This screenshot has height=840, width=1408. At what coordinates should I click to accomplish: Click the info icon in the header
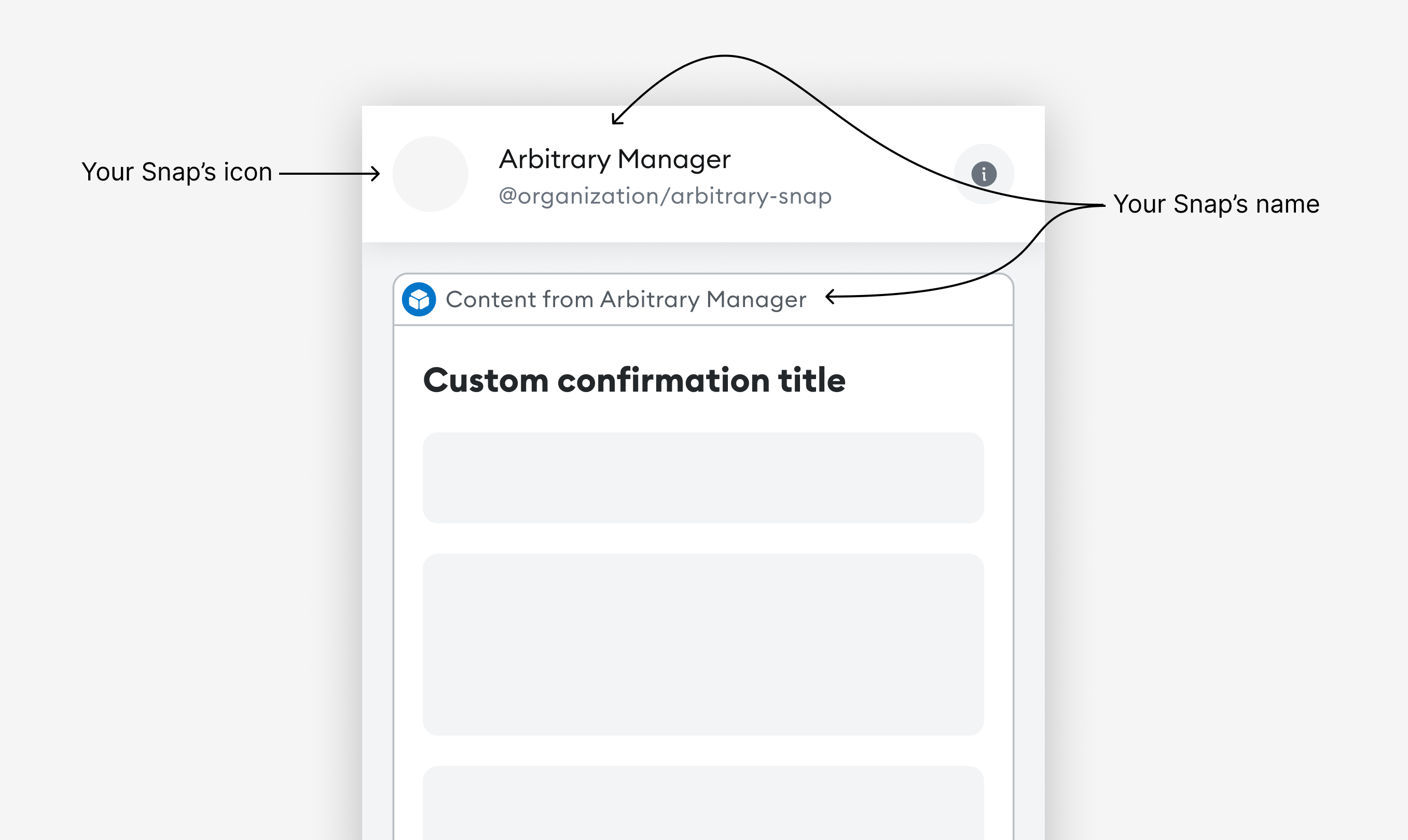984,174
